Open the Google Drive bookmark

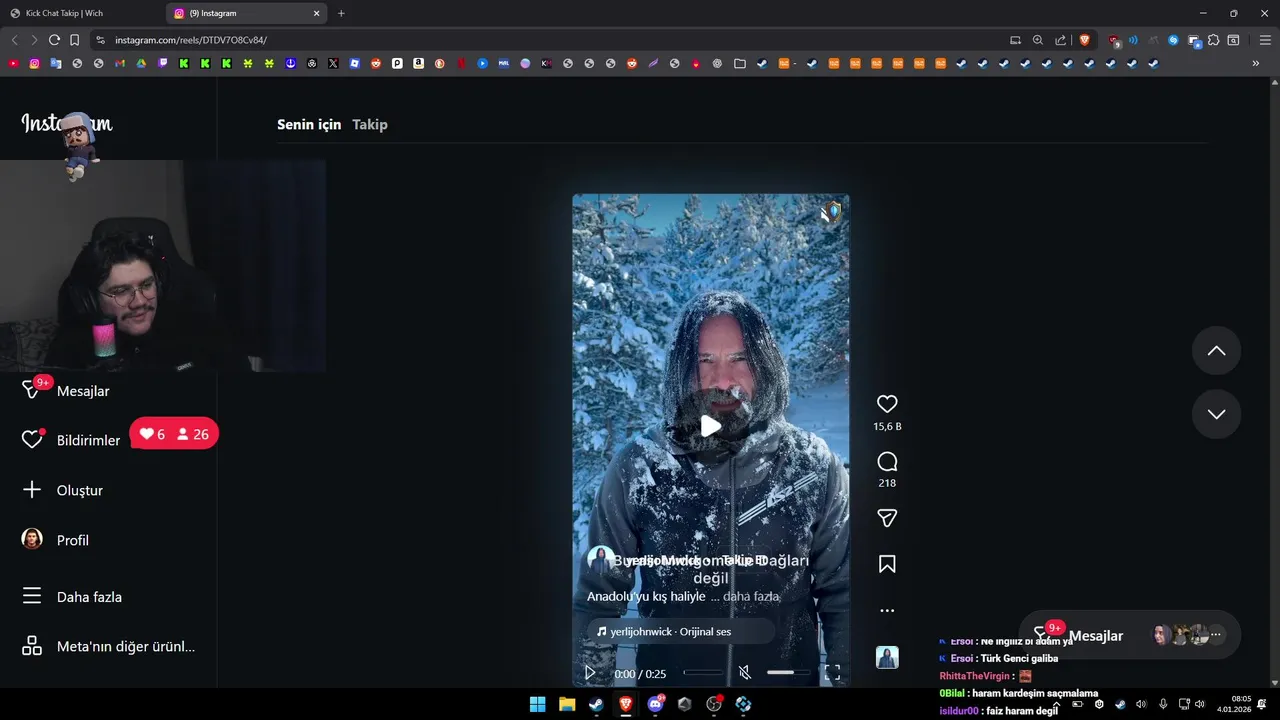(141, 63)
